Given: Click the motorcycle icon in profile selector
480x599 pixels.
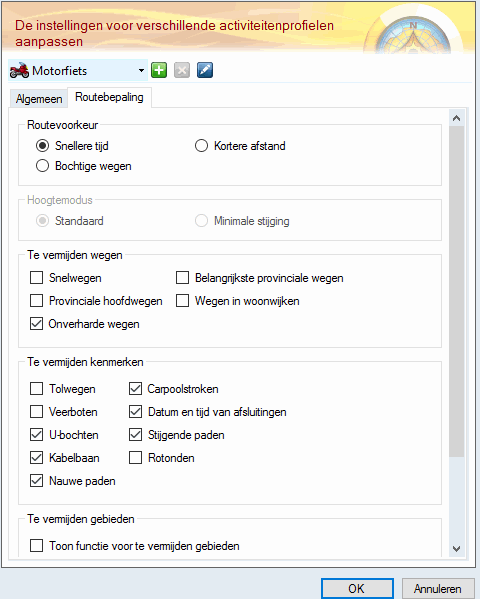Looking at the screenshot, I should pyautogui.click(x=19, y=70).
